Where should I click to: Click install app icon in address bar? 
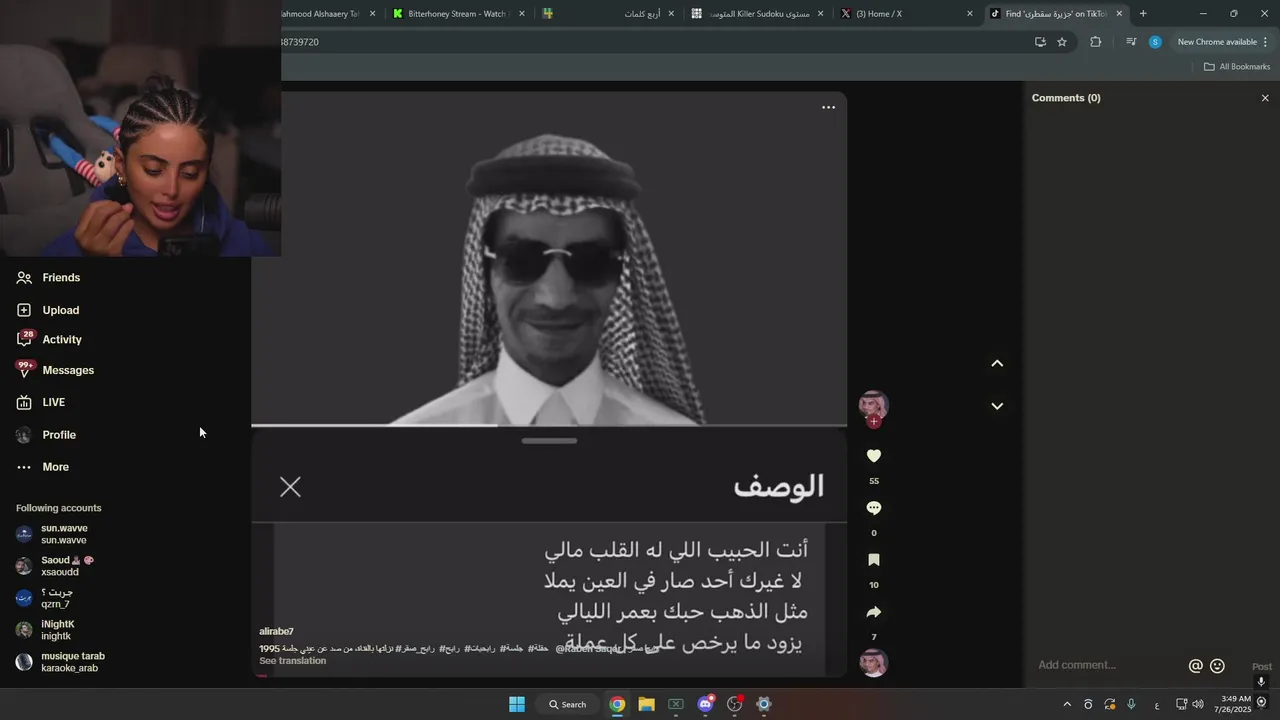(1040, 42)
